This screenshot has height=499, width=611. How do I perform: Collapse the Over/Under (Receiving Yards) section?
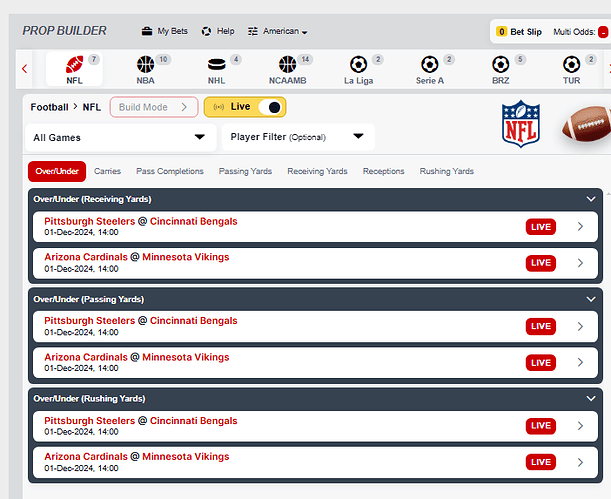[590, 199]
